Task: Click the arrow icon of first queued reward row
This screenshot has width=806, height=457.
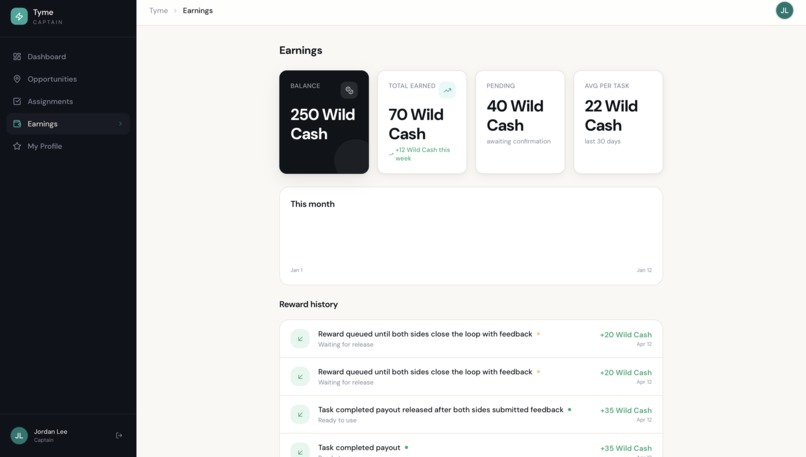Action: tap(300, 339)
